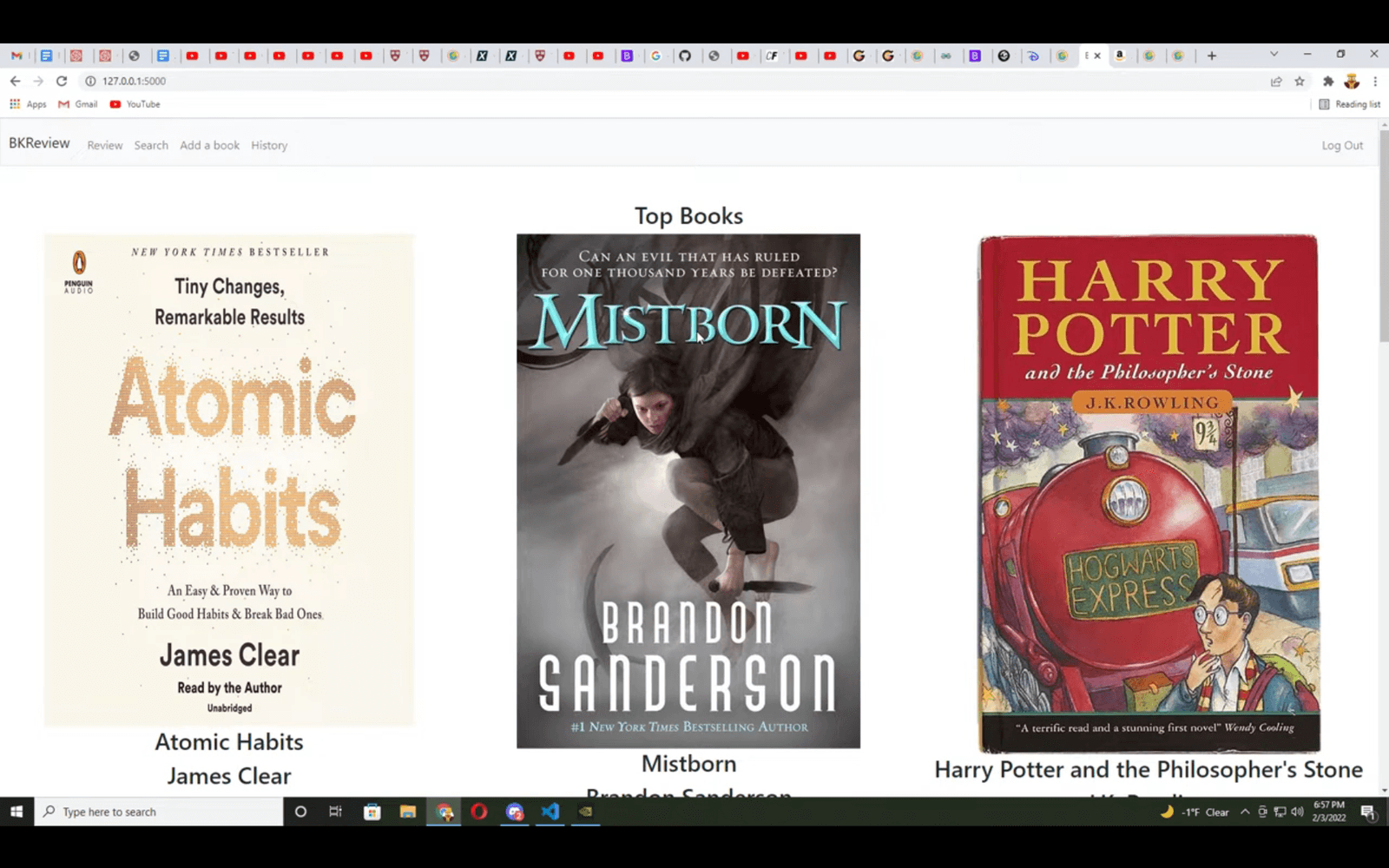The image size is (1389, 868).
Task: Share this page using the share icon
Action: click(1276, 82)
